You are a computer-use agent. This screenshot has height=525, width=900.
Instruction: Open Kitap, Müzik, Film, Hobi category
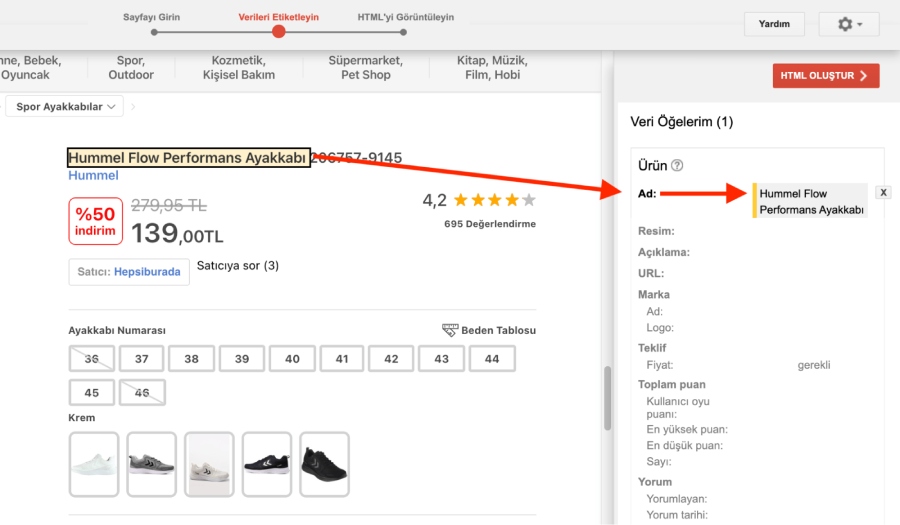[x=492, y=68]
